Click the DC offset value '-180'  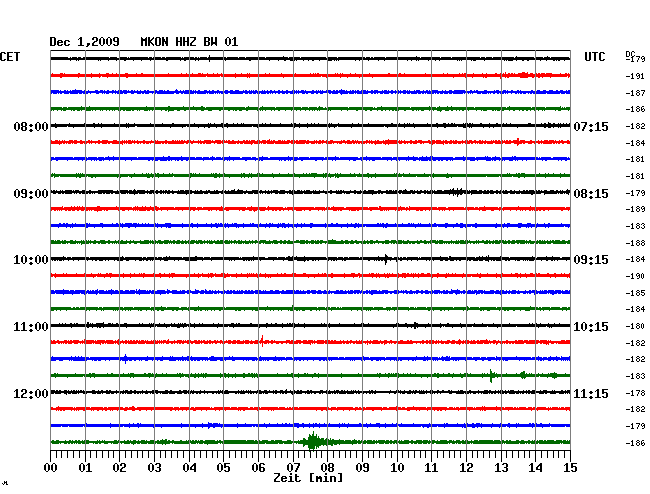(x=635, y=327)
